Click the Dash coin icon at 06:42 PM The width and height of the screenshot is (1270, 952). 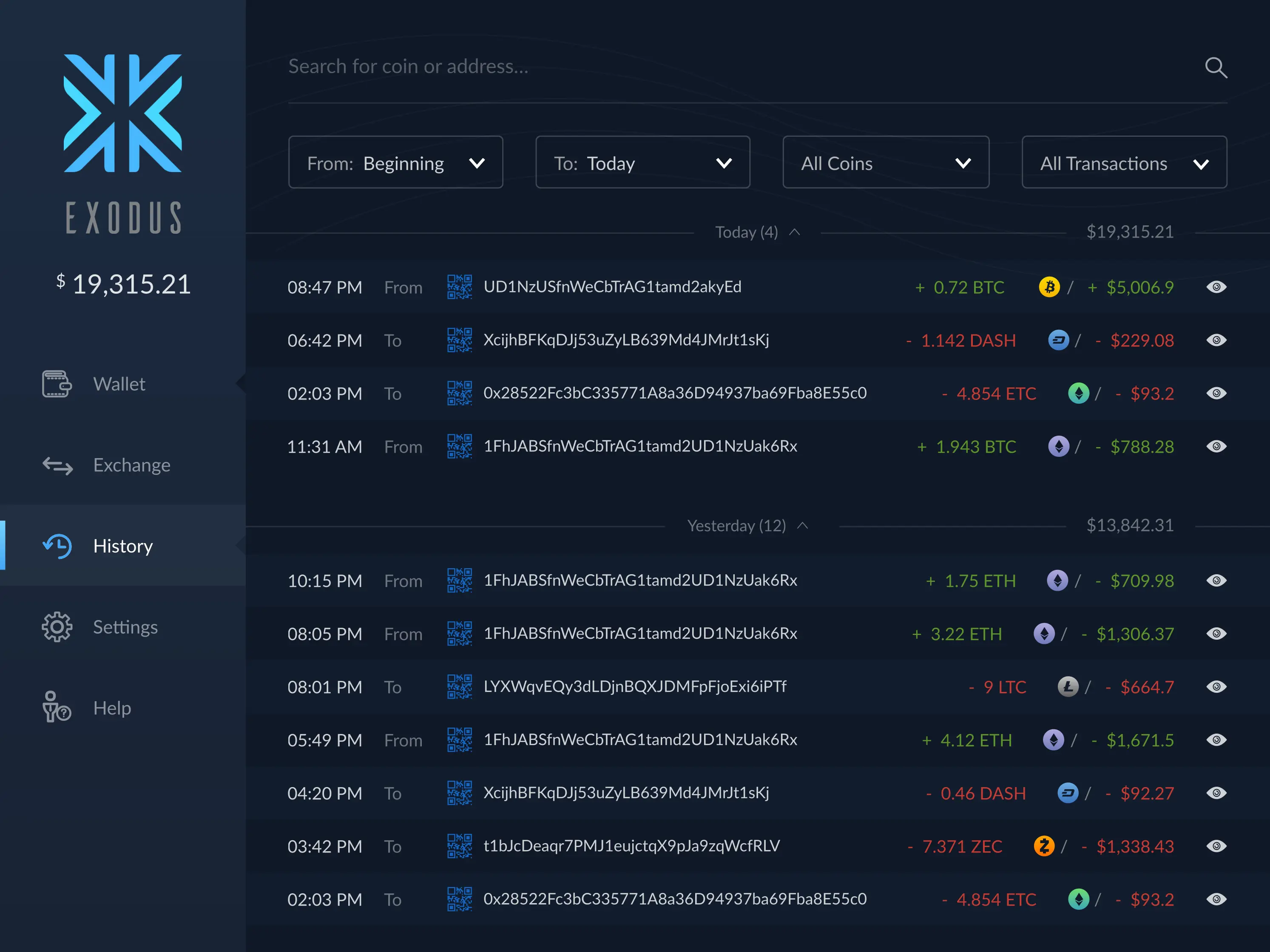(x=1059, y=340)
